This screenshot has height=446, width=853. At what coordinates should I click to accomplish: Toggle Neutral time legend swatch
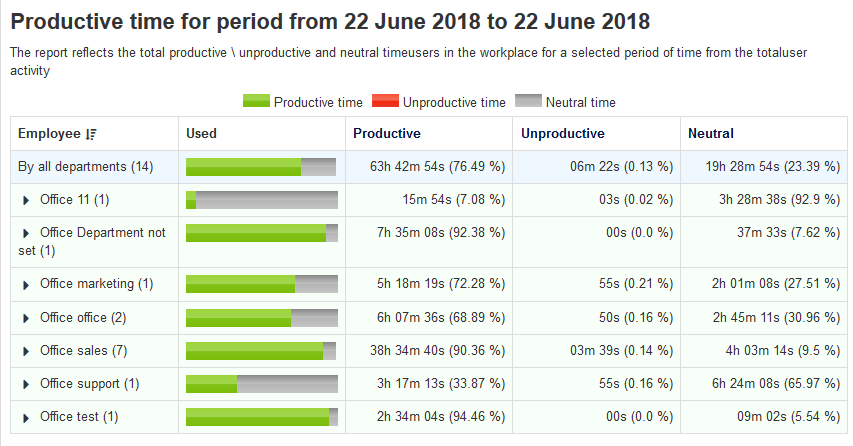[528, 101]
